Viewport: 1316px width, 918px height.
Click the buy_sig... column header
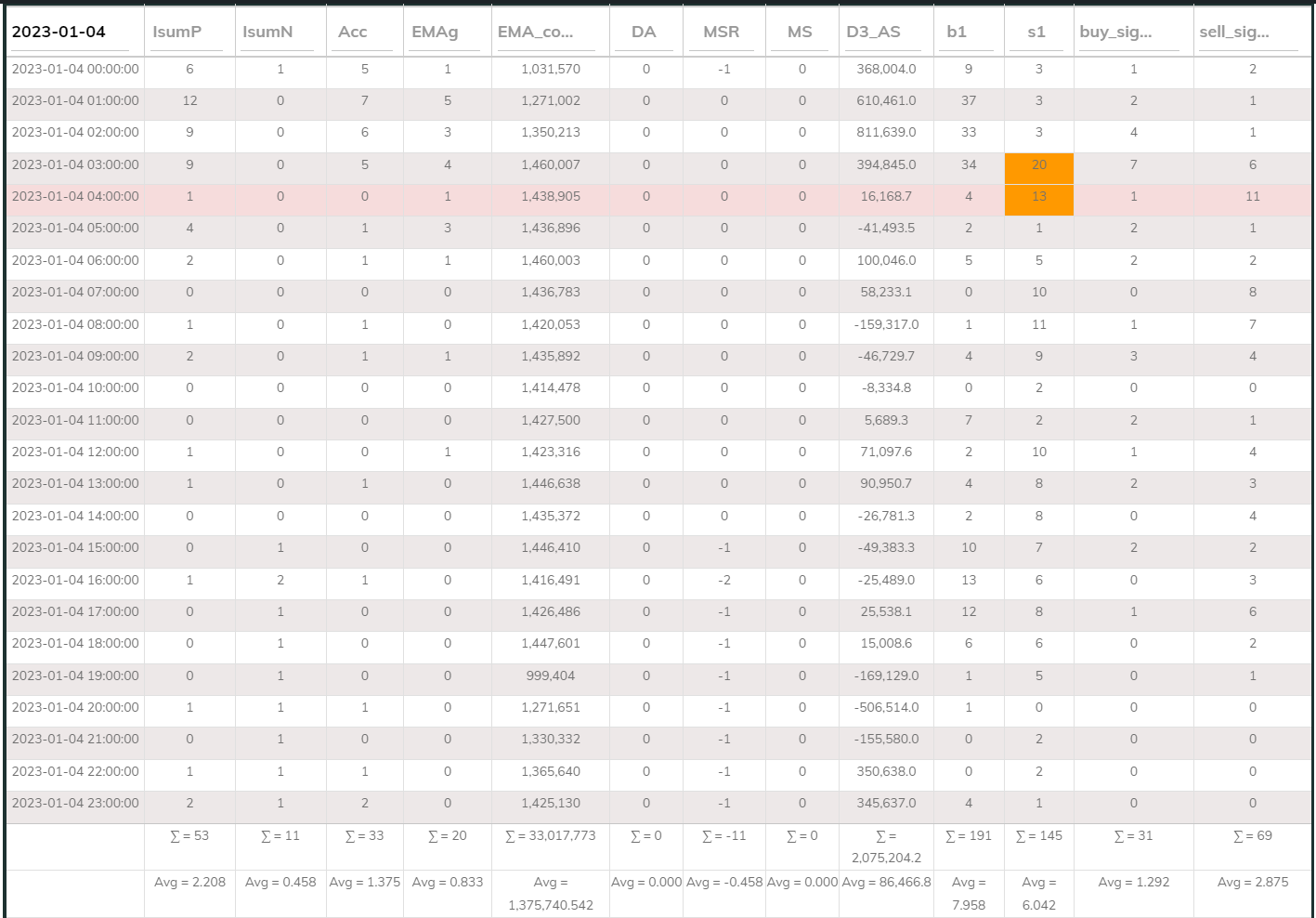coord(1115,32)
